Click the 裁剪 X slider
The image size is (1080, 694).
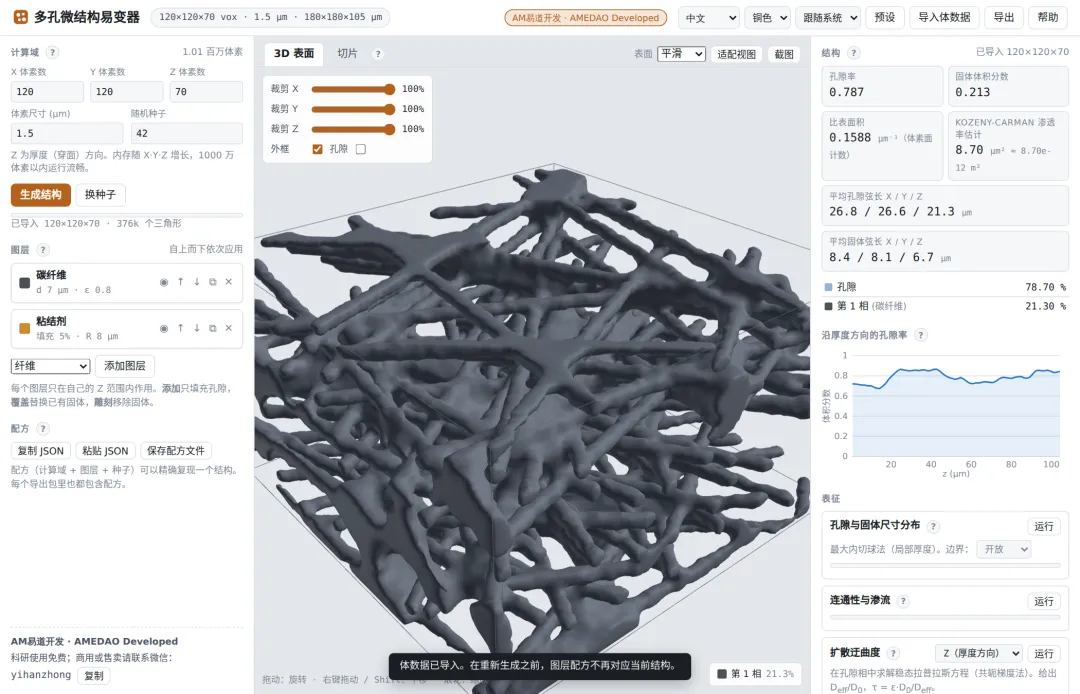[x=353, y=89]
